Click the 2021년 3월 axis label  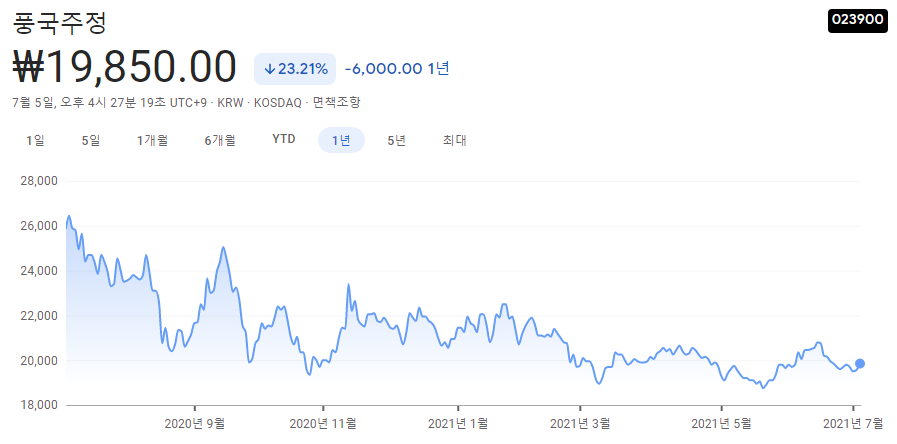coord(580,423)
